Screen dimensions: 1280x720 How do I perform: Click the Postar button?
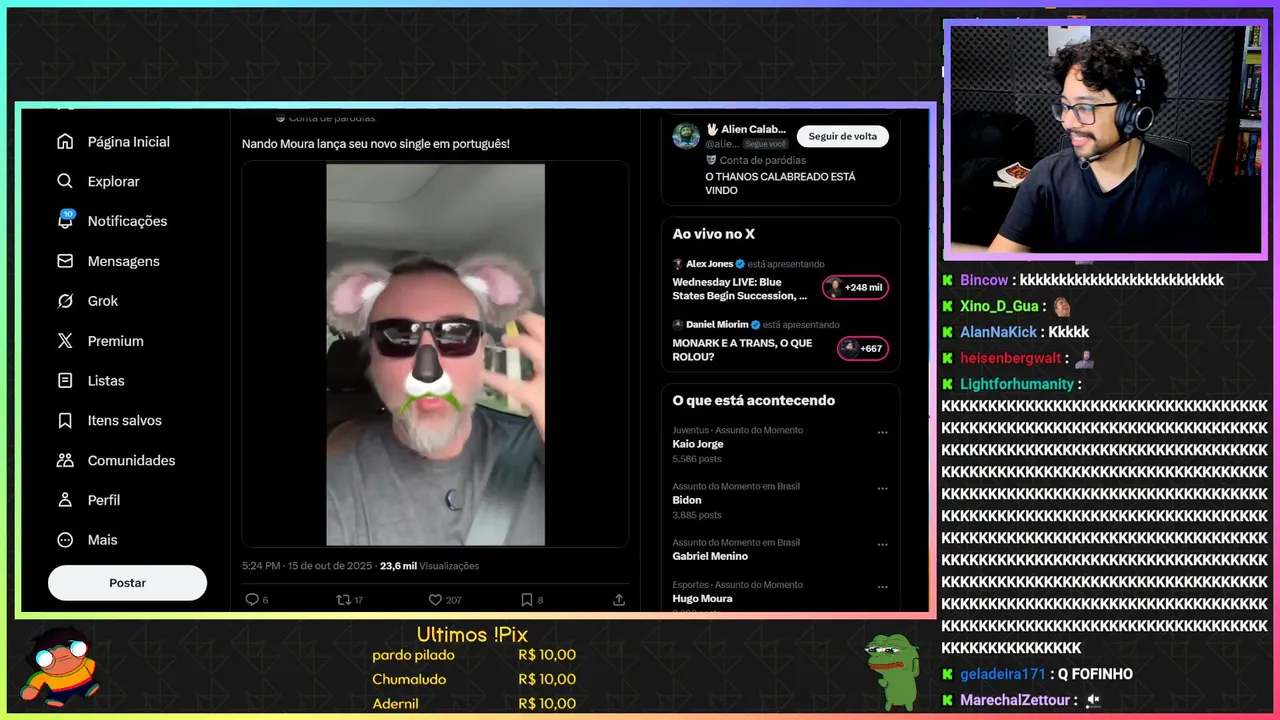pos(127,583)
